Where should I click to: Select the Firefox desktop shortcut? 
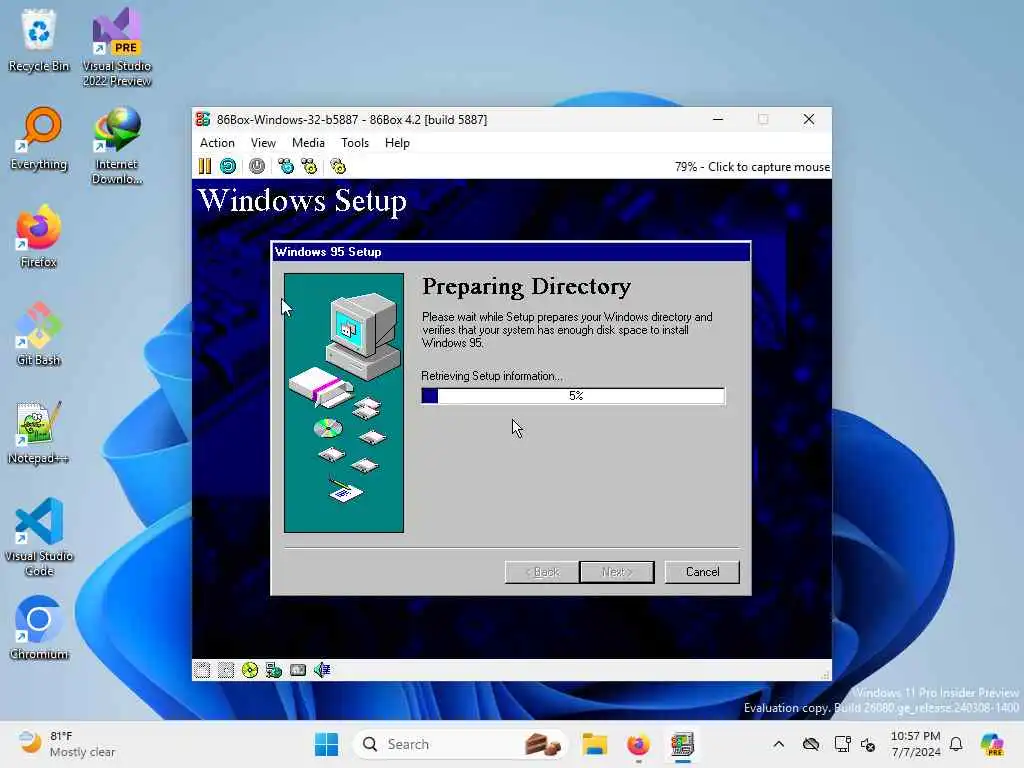[39, 236]
